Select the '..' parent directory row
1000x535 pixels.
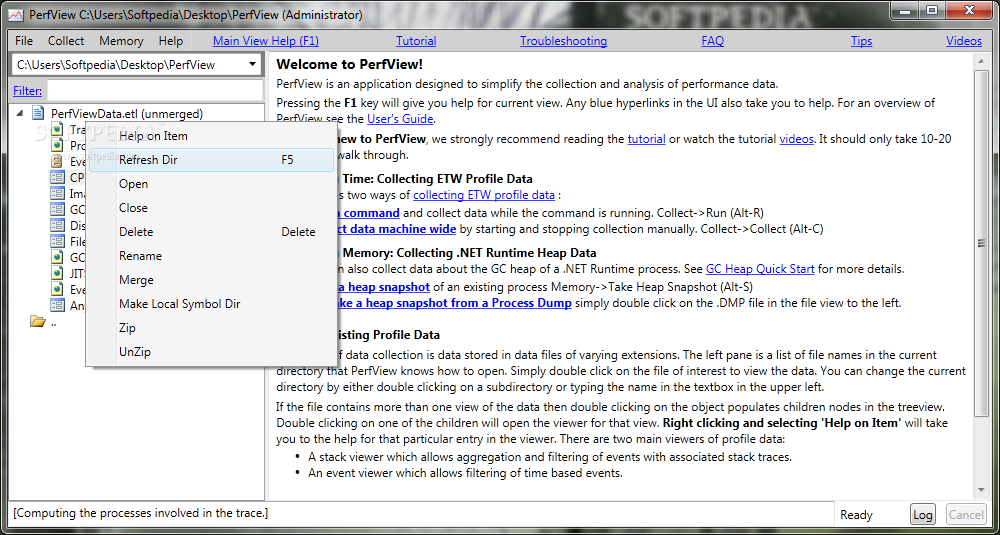click(x=54, y=322)
